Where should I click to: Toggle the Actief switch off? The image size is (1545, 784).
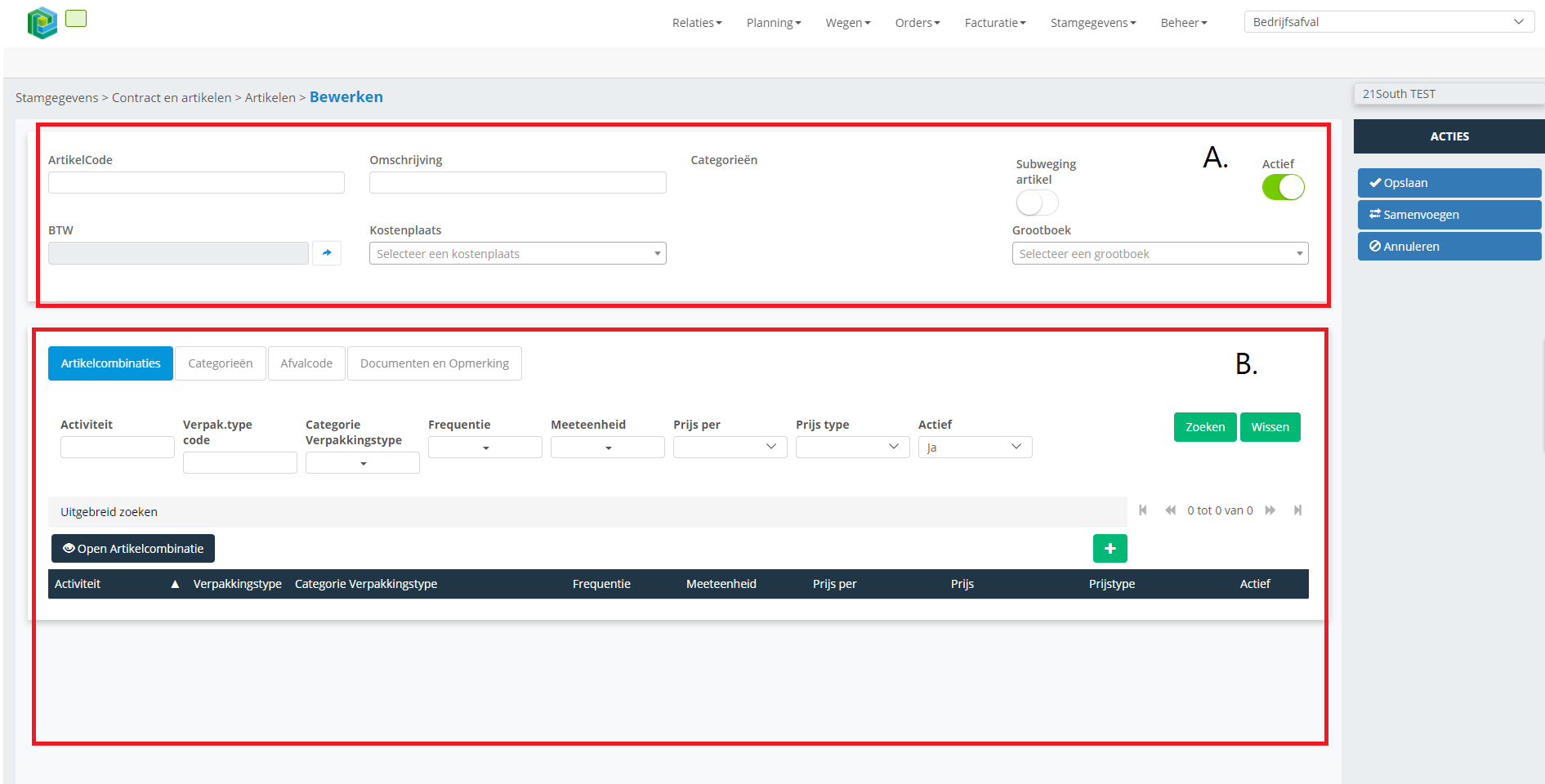[1283, 187]
